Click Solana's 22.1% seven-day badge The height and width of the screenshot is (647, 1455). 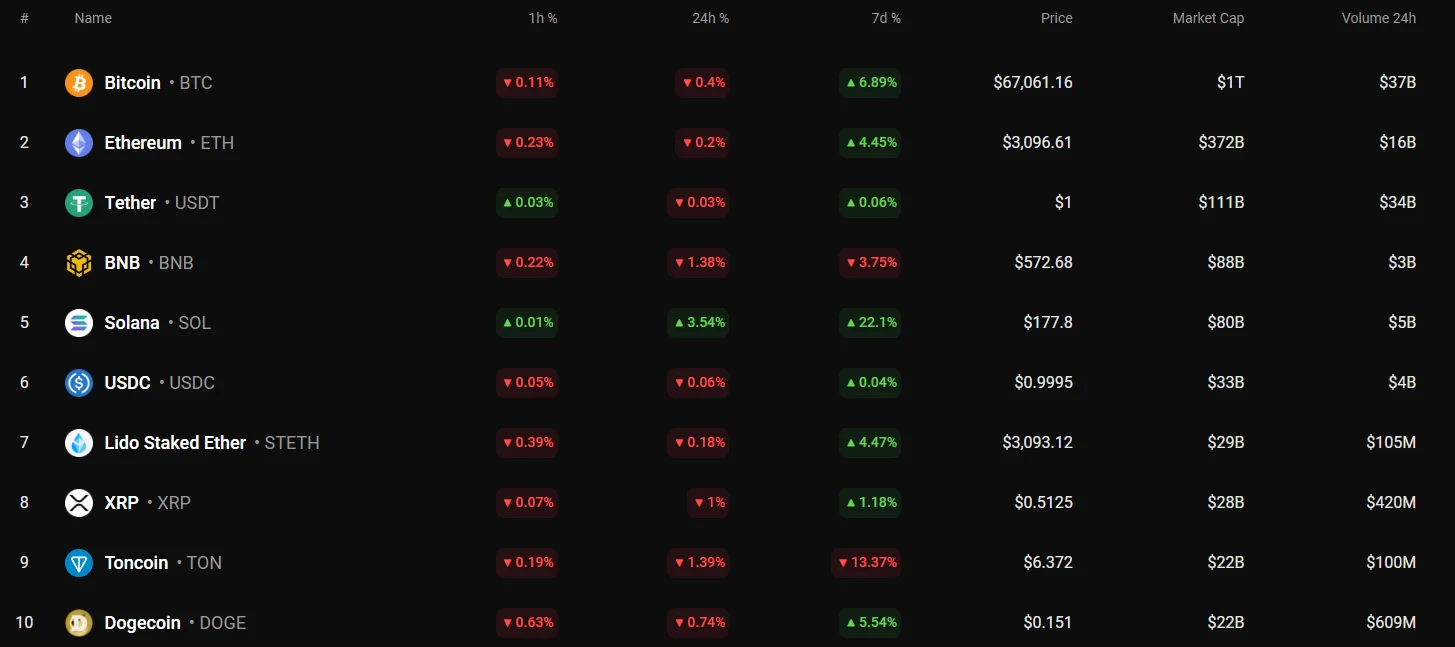(x=870, y=322)
